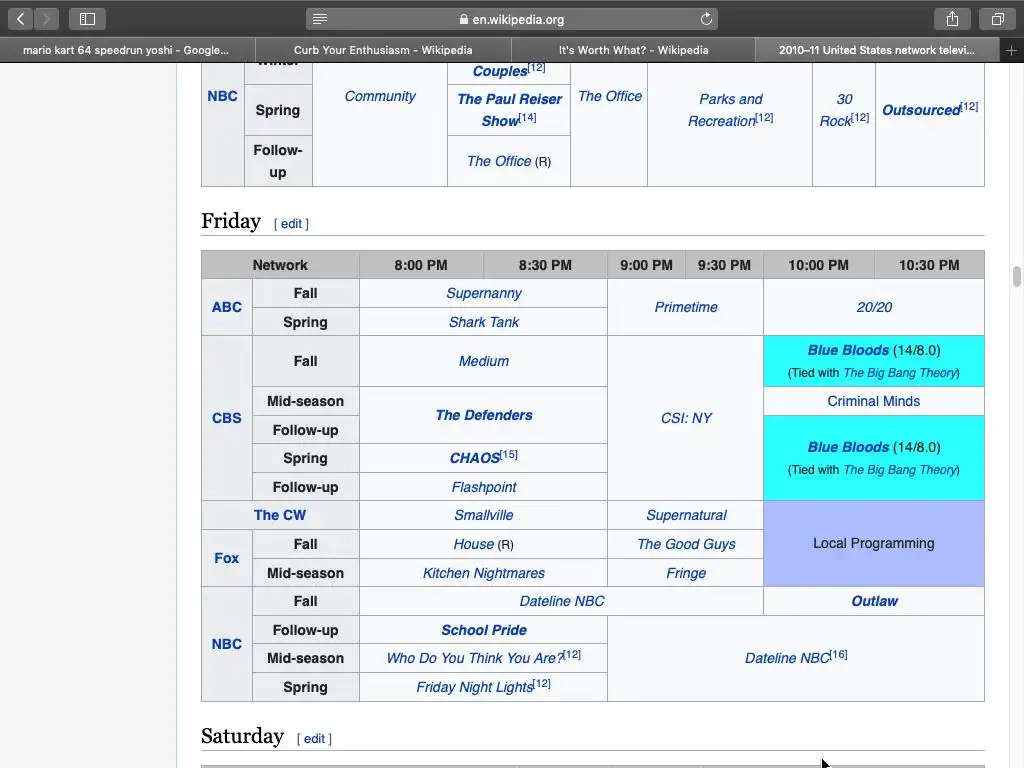Open the Share sheet icon
Viewport: 1024px width, 768px height.
click(952, 19)
